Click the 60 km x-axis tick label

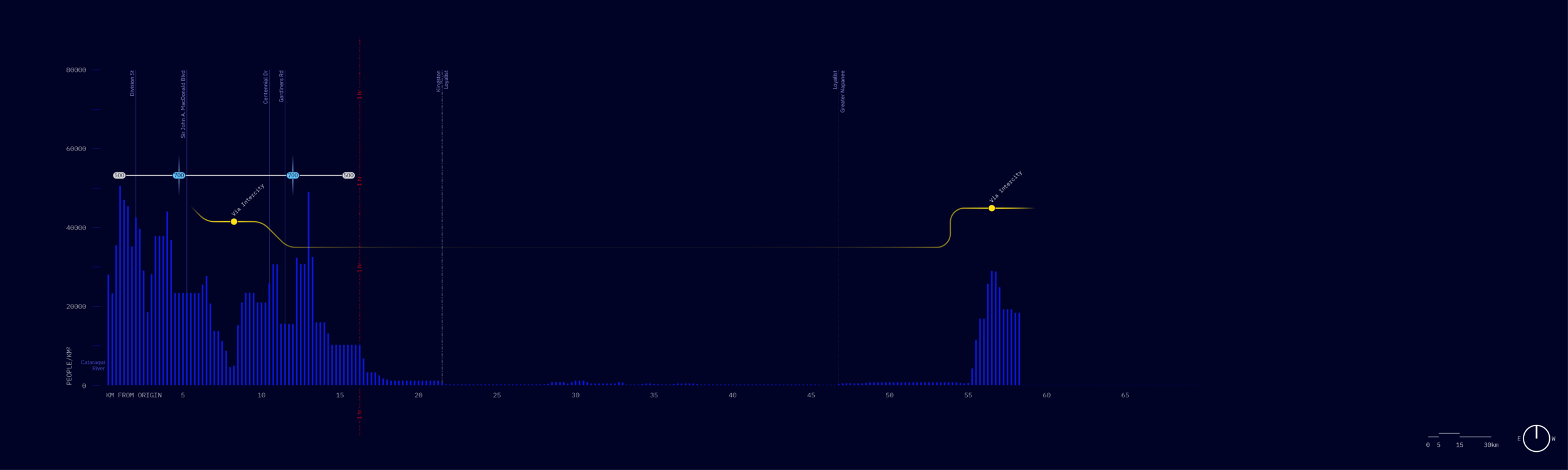pos(1046,395)
